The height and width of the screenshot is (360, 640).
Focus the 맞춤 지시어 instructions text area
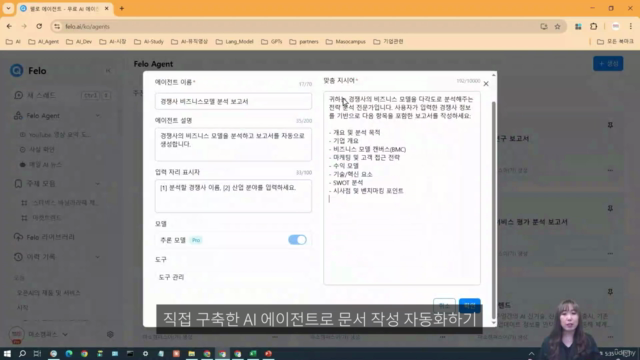pos(402,188)
